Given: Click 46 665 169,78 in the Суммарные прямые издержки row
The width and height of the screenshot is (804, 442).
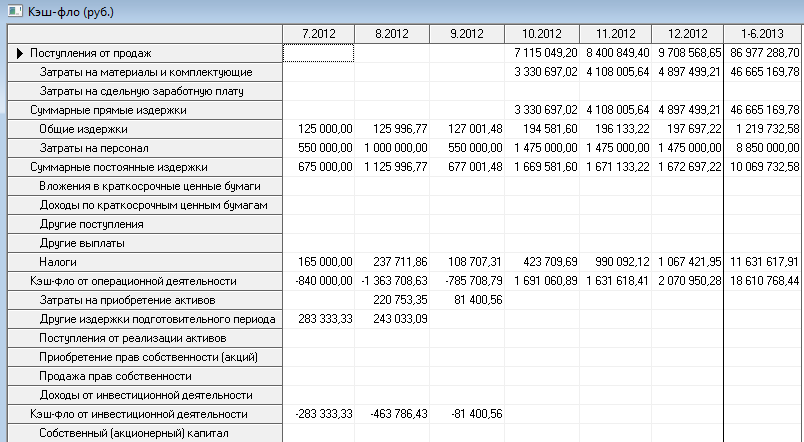Looking at the screenshot, I should pyautogui.click(x=765, y=110).
